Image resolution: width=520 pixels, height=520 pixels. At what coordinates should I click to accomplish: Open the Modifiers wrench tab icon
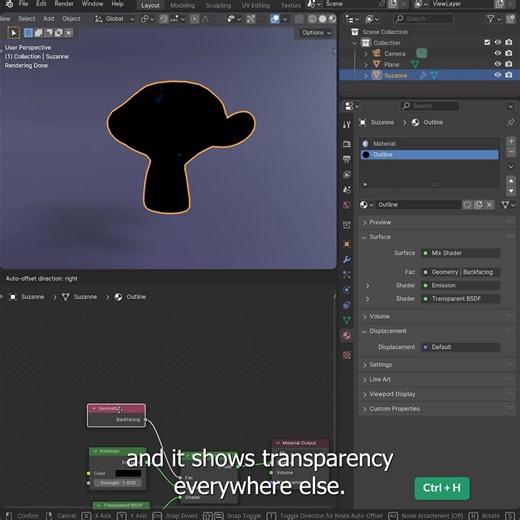pos(347,259)
